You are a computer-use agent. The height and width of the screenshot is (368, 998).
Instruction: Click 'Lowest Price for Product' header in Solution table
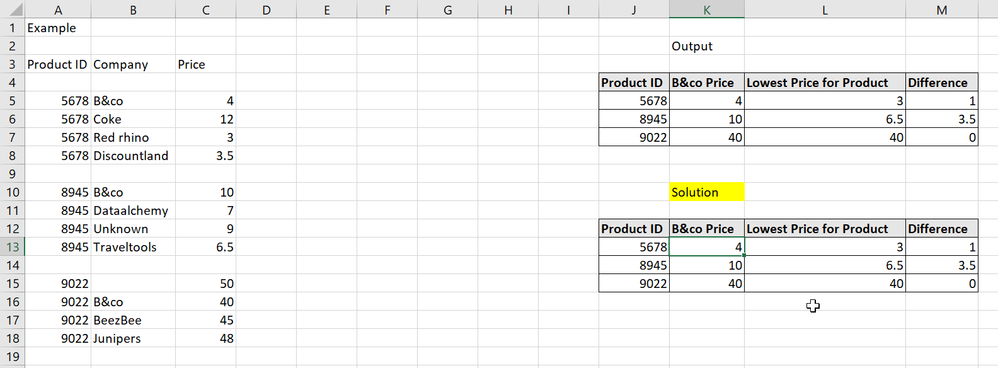click(x=825, y=229)
